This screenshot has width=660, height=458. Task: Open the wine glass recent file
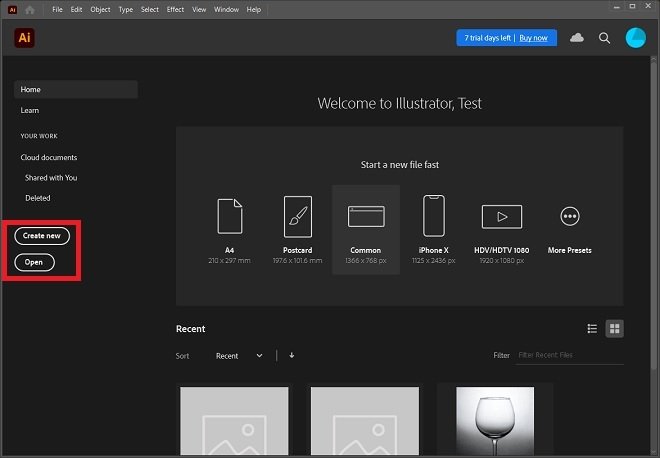495,421
